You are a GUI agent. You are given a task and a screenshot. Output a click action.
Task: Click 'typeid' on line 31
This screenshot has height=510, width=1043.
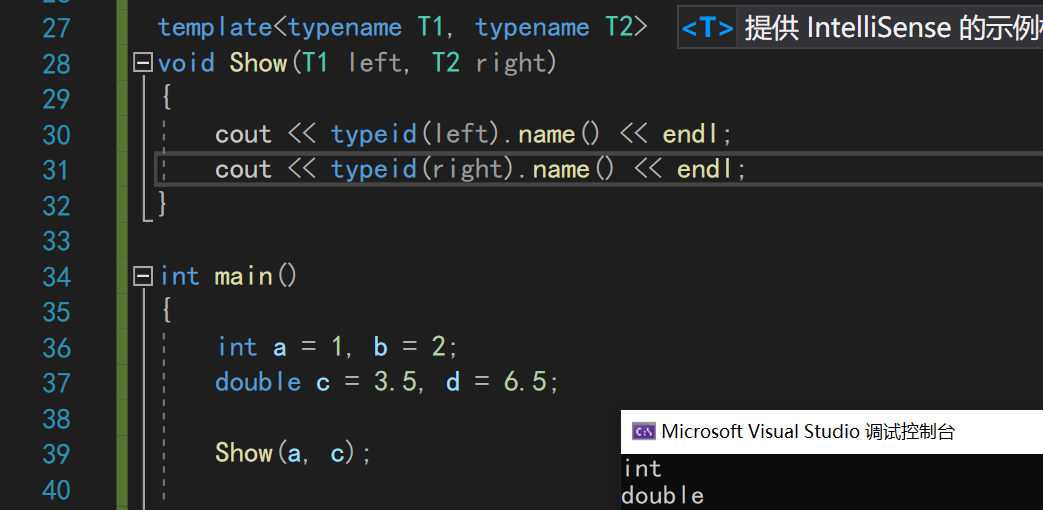coord(373,170)
